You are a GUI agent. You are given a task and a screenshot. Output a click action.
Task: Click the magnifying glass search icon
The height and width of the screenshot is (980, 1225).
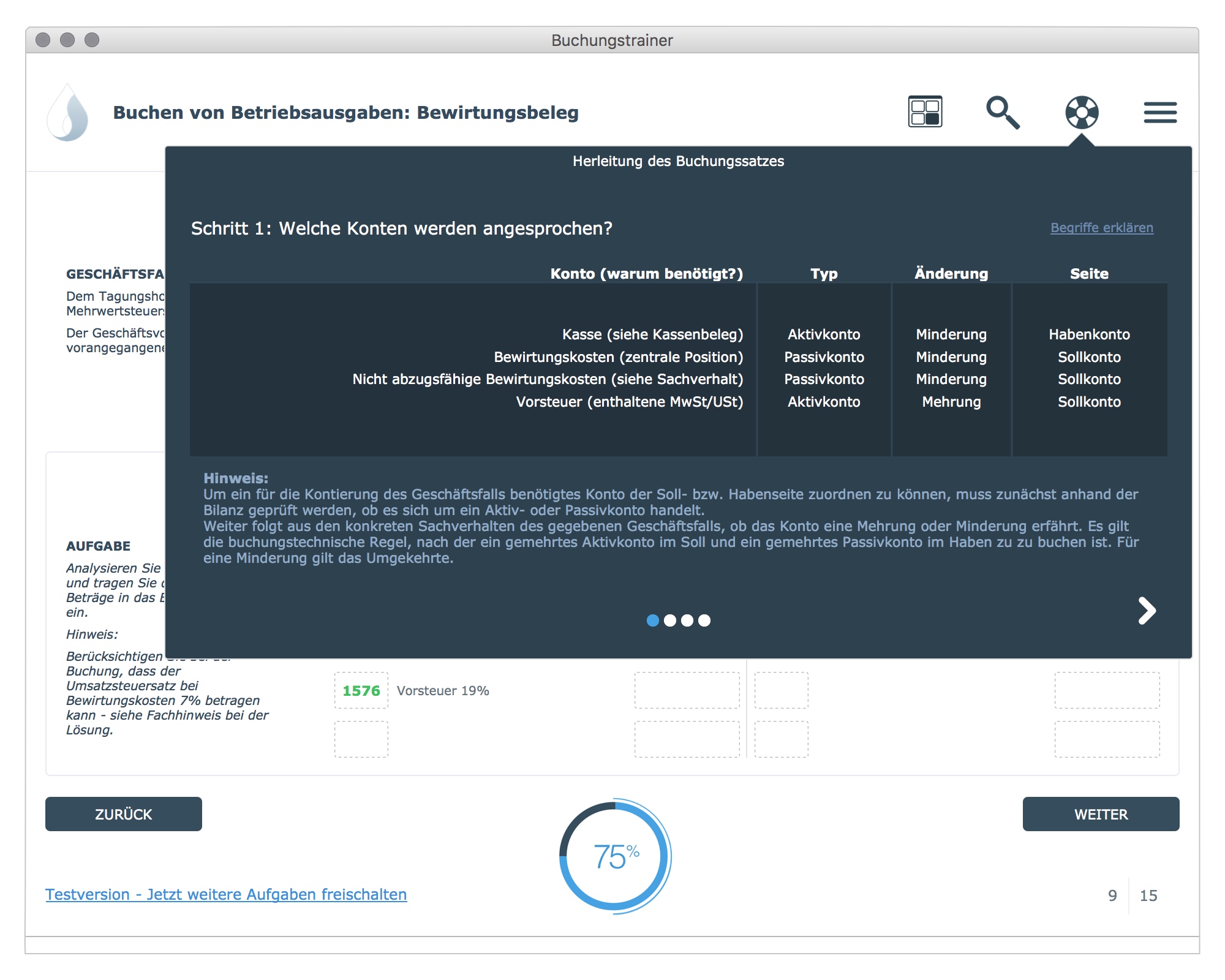(1002, 112)
